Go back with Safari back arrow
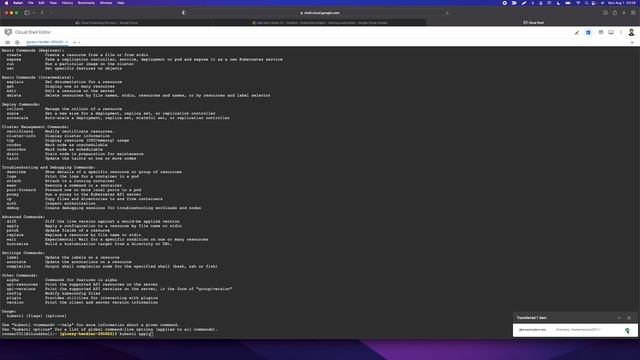This screenshot has width=640, height=360. pos(42,13)
